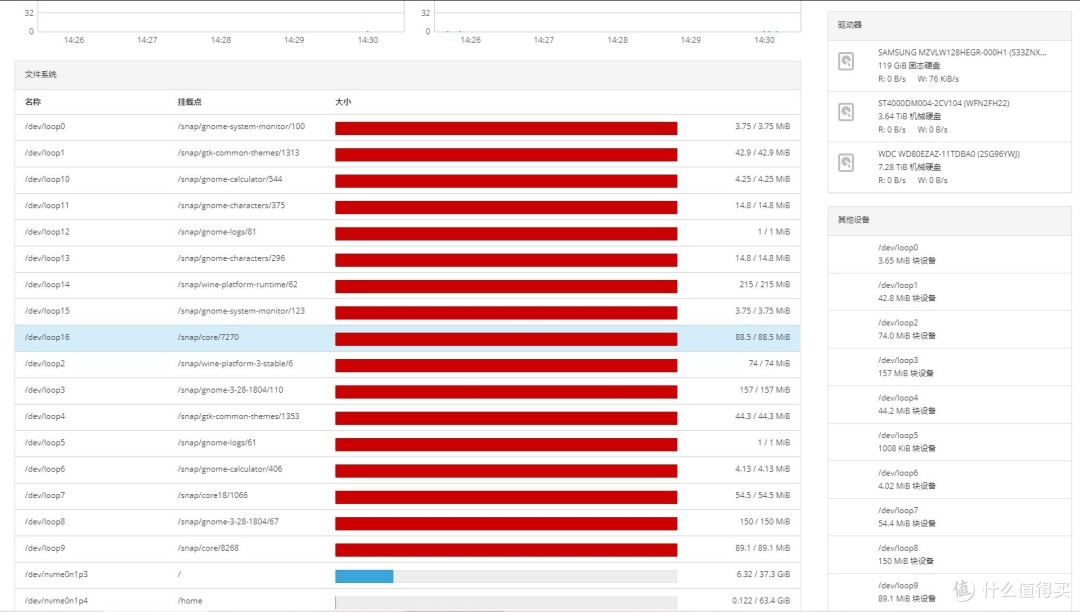Click the /home mount point

(x=190, y=601)
